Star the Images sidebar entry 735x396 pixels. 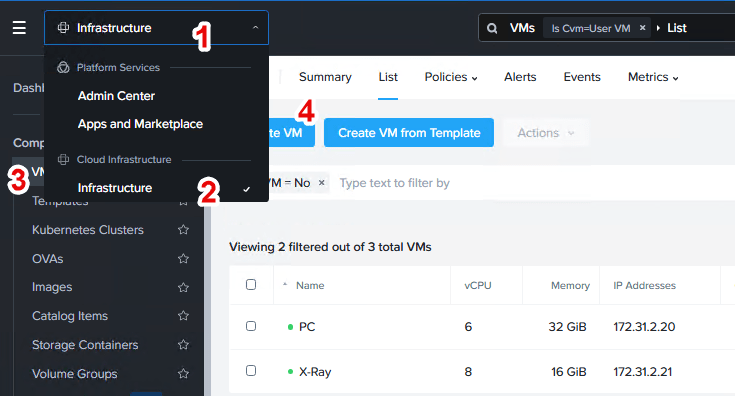coord(183,287)
